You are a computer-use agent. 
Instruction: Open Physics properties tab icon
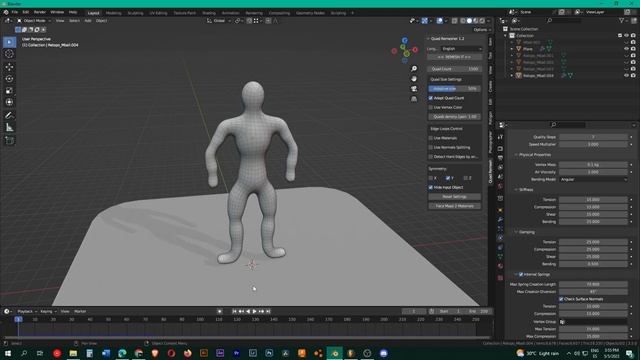click(x=500, y=238)
